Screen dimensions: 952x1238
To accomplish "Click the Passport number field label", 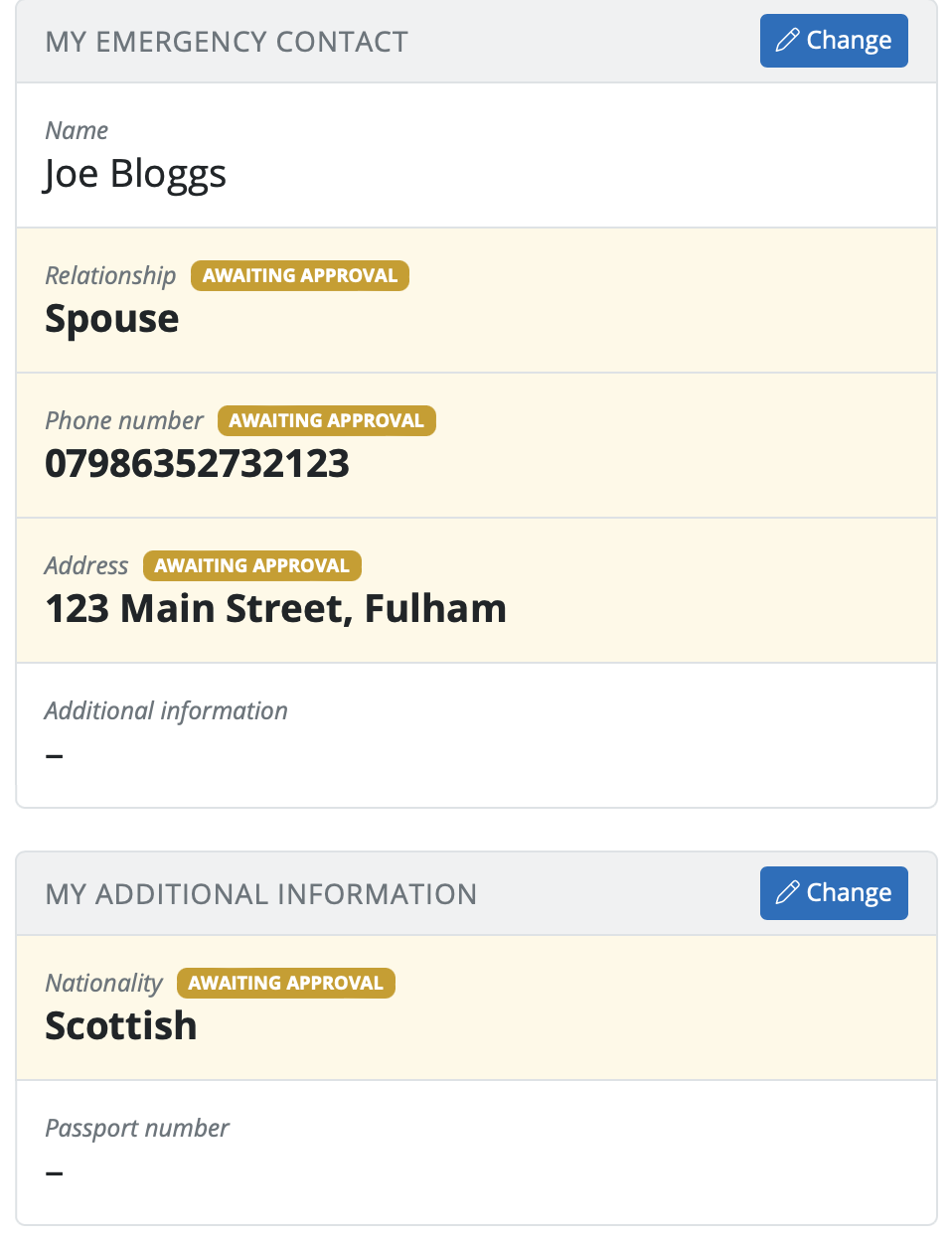I will (x=137, y=1129).
